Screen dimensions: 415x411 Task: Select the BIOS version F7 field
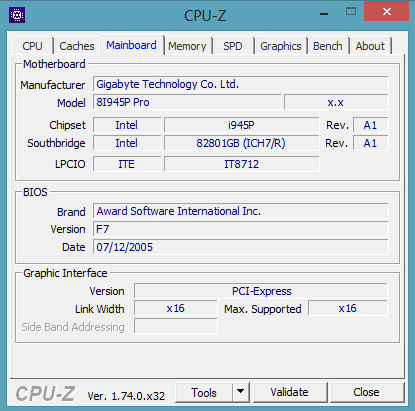241,229
